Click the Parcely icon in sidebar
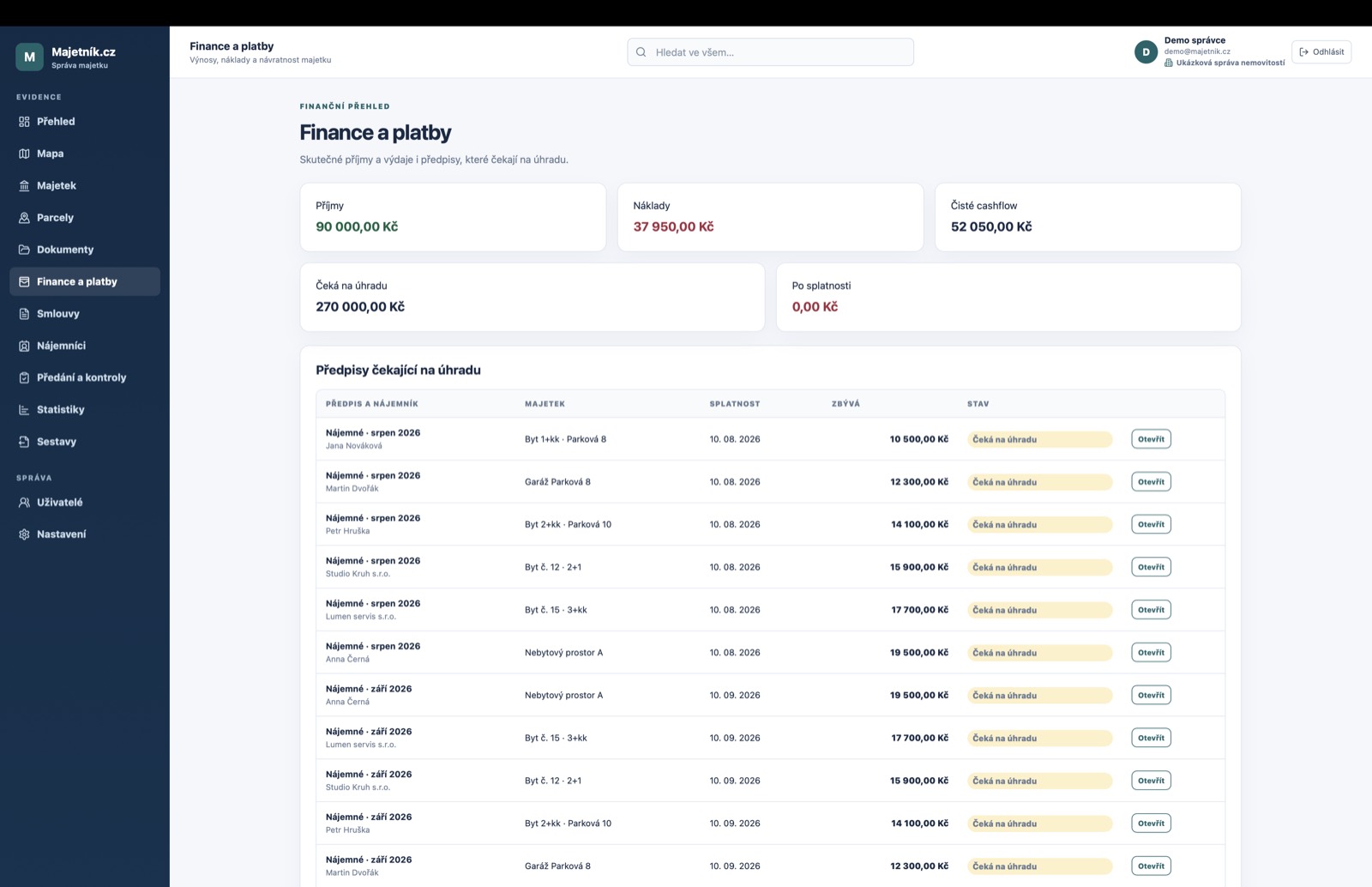This screenshot has width=1372, height=887. point(24,218)
